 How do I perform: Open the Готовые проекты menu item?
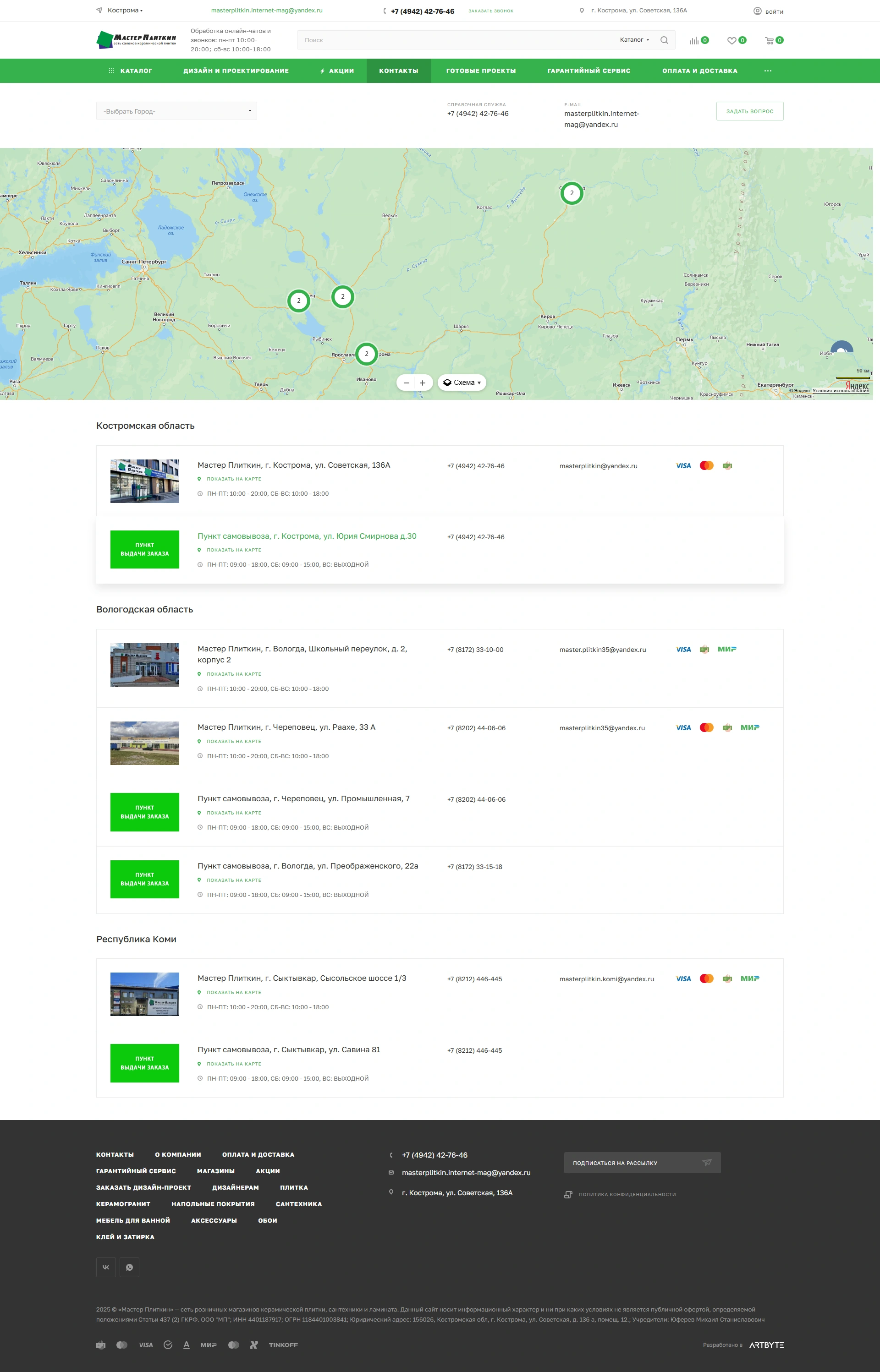point(481,71)
